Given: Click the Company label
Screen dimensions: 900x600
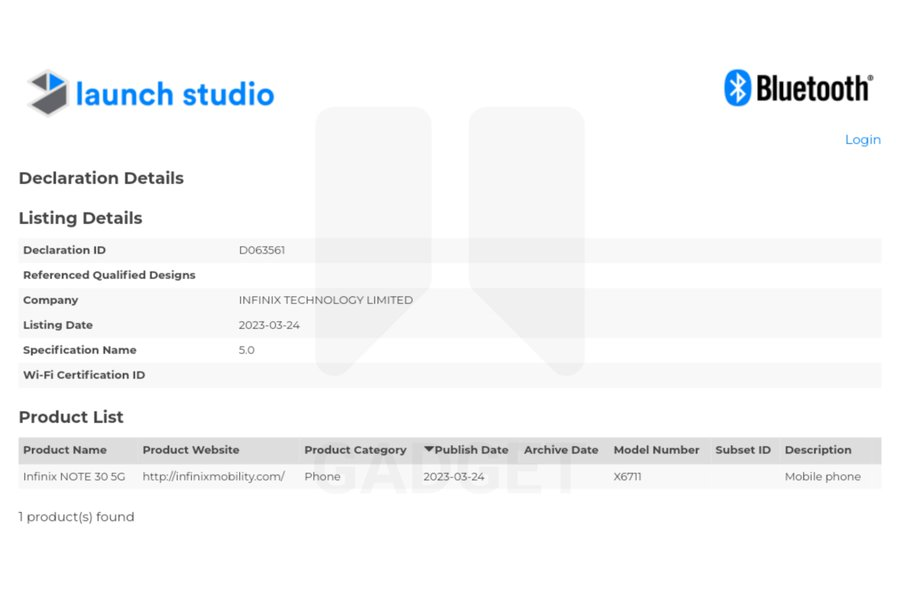Looking at the screenshot, I should point(51,300).
